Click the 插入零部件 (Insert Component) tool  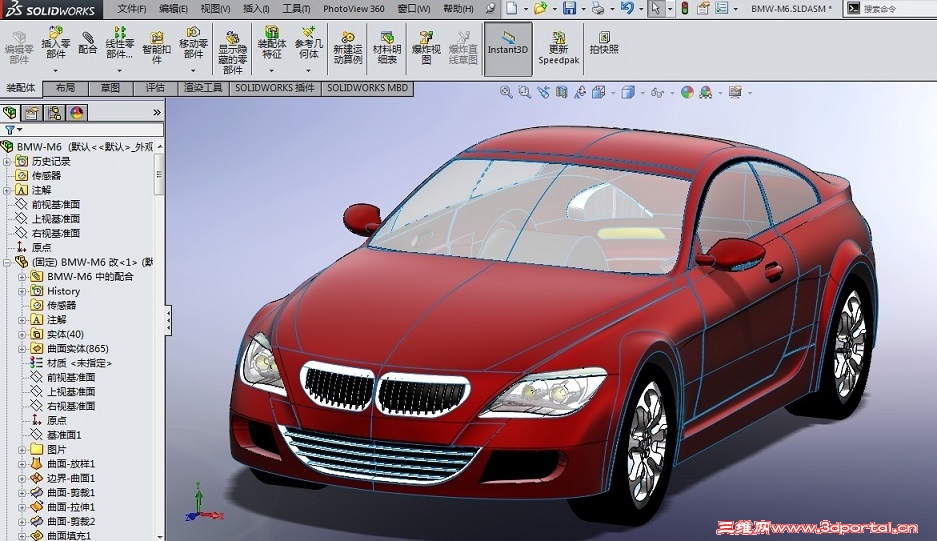56,43
